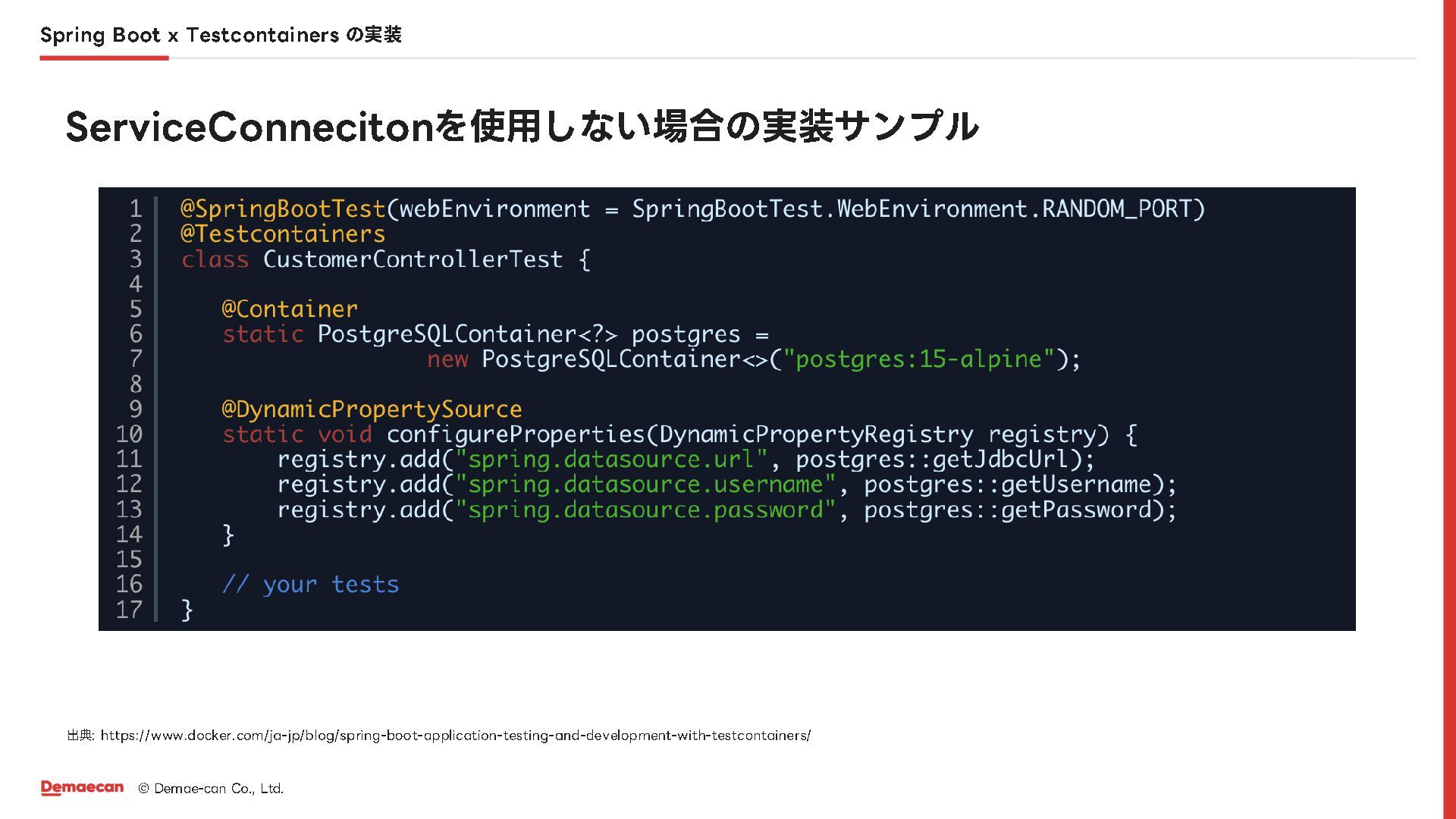The image size is (1456, 819).
Task: Click the "postgres:15-alpine" string literal
Action: (x=918, y=359)
